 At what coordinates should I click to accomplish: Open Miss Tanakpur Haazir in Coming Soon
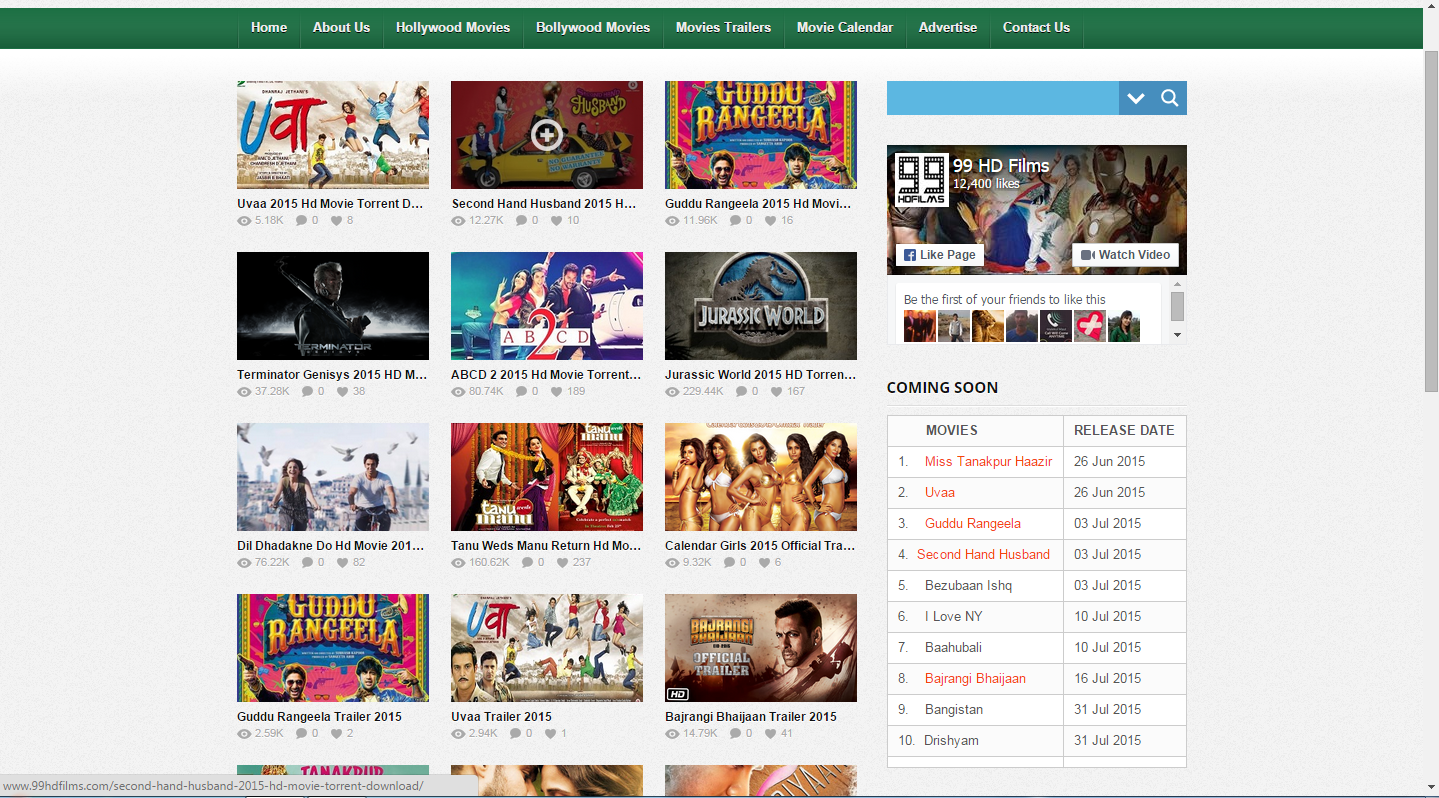[x=988, y=462]
